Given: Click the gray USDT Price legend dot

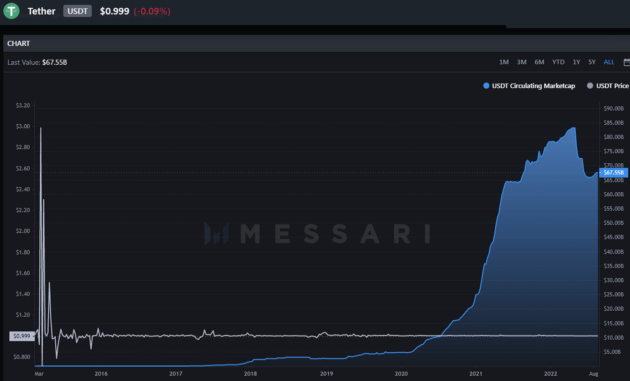Looking at the screenshot, I should [x=590, y=86].
